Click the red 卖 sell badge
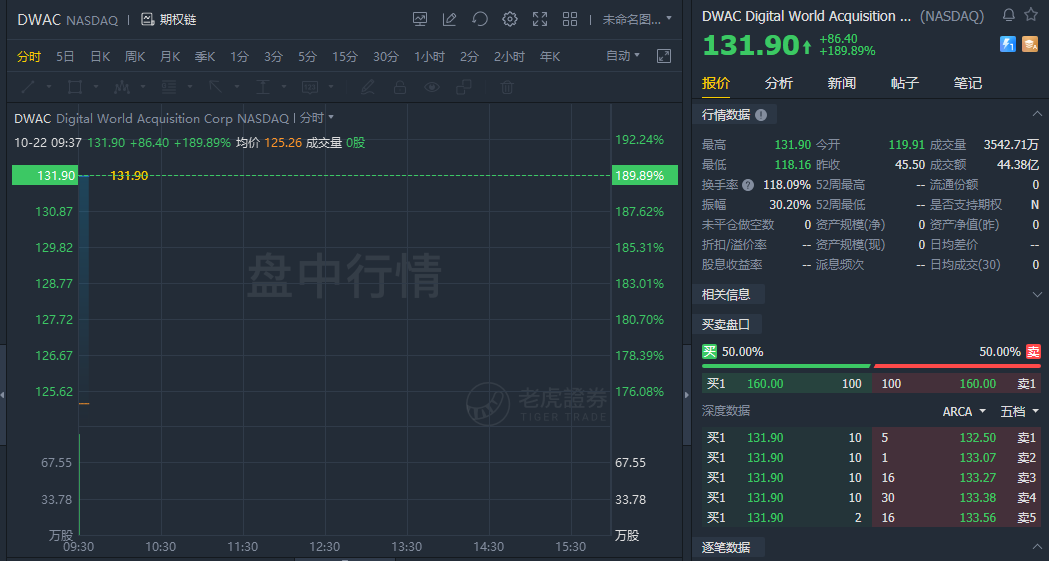Screen dimensions: 1049x561 tap(1034, 352)
